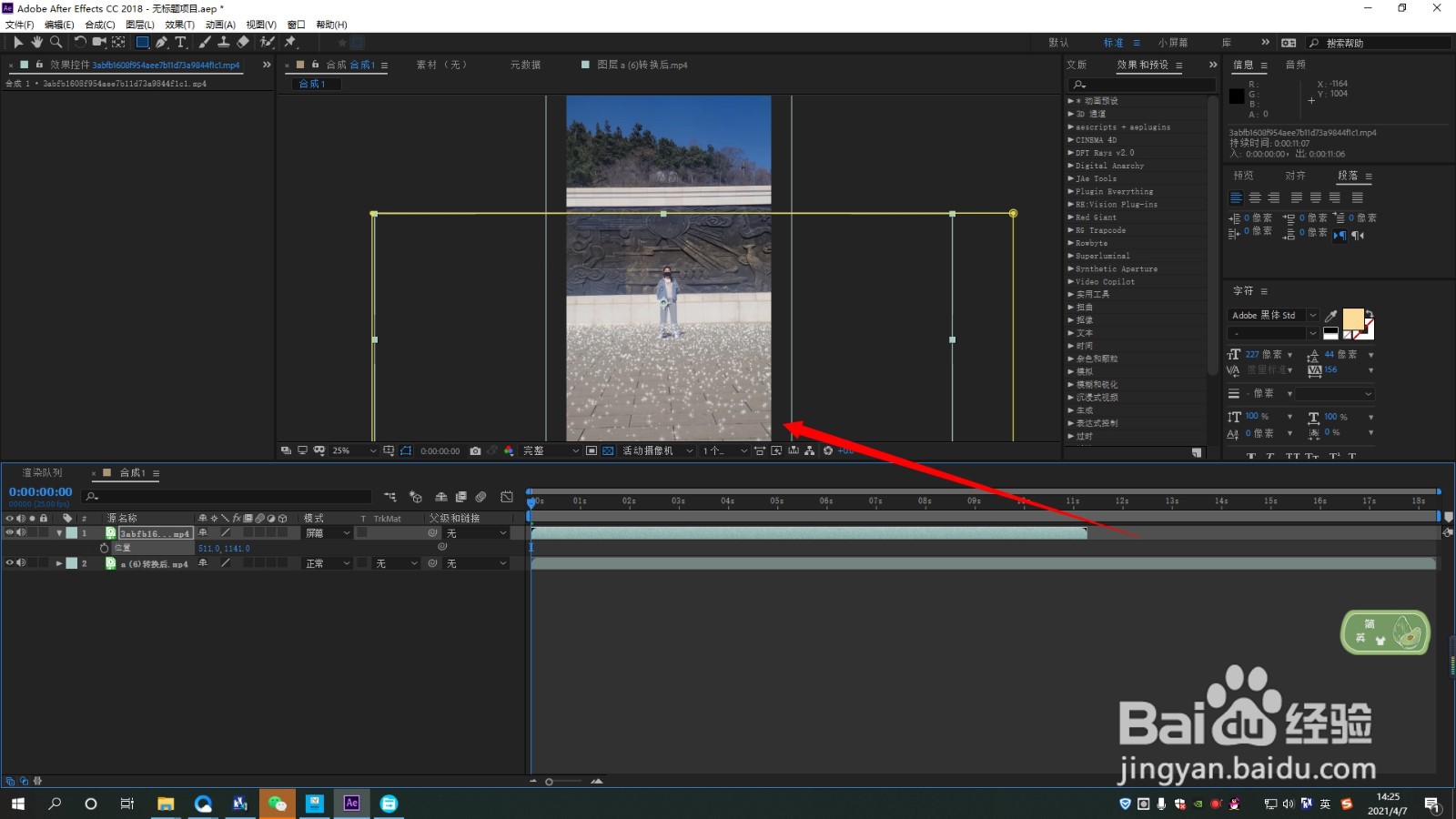Select the Puppet Pin tool
The image size is (1456, 819).
290,42
